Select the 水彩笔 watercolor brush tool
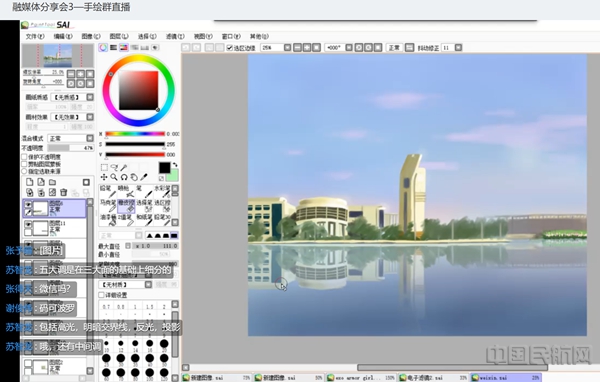The height and width of the screenshot is (382, 600). (162, 192)
